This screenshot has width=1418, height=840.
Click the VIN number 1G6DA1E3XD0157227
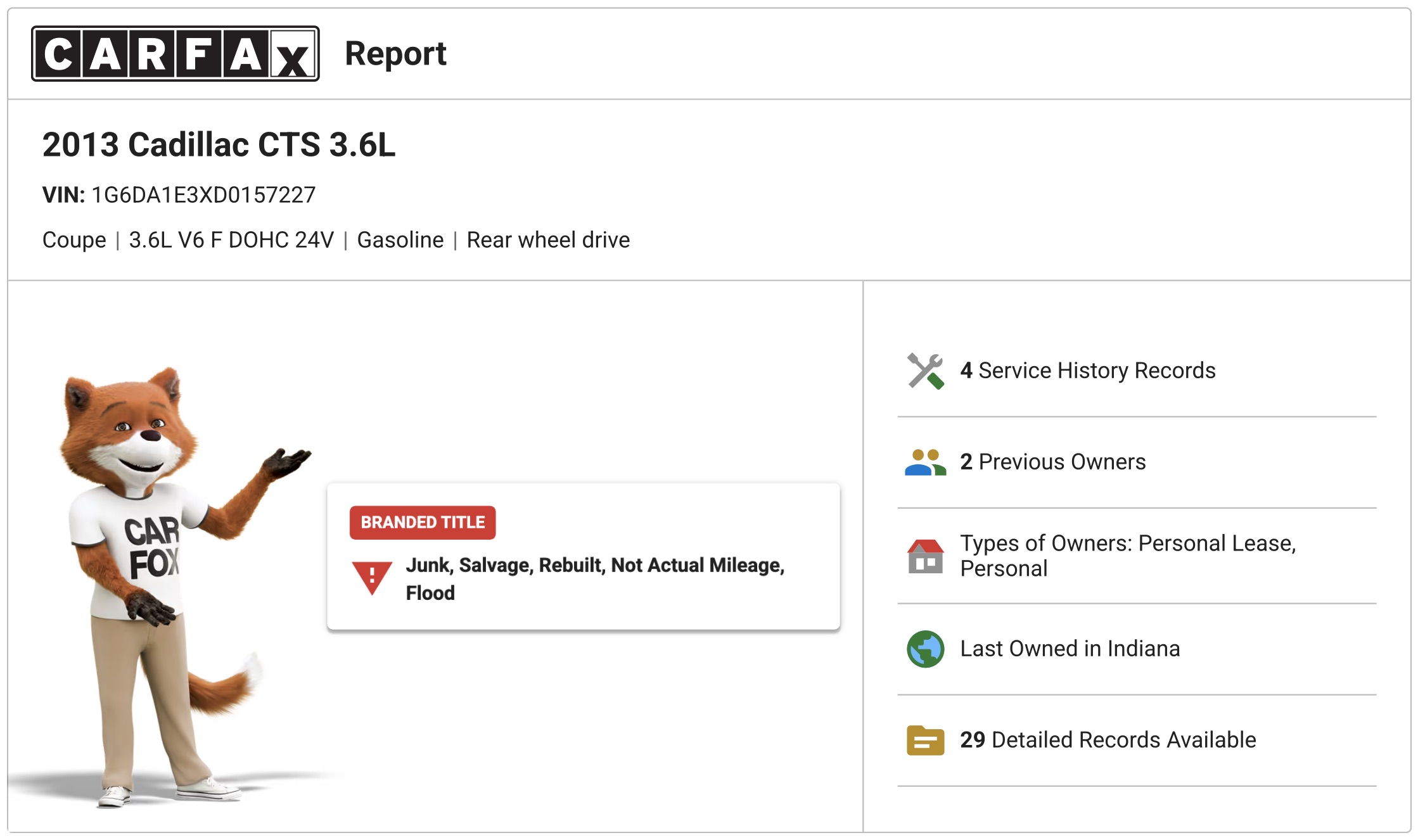(x=203, y=194)
